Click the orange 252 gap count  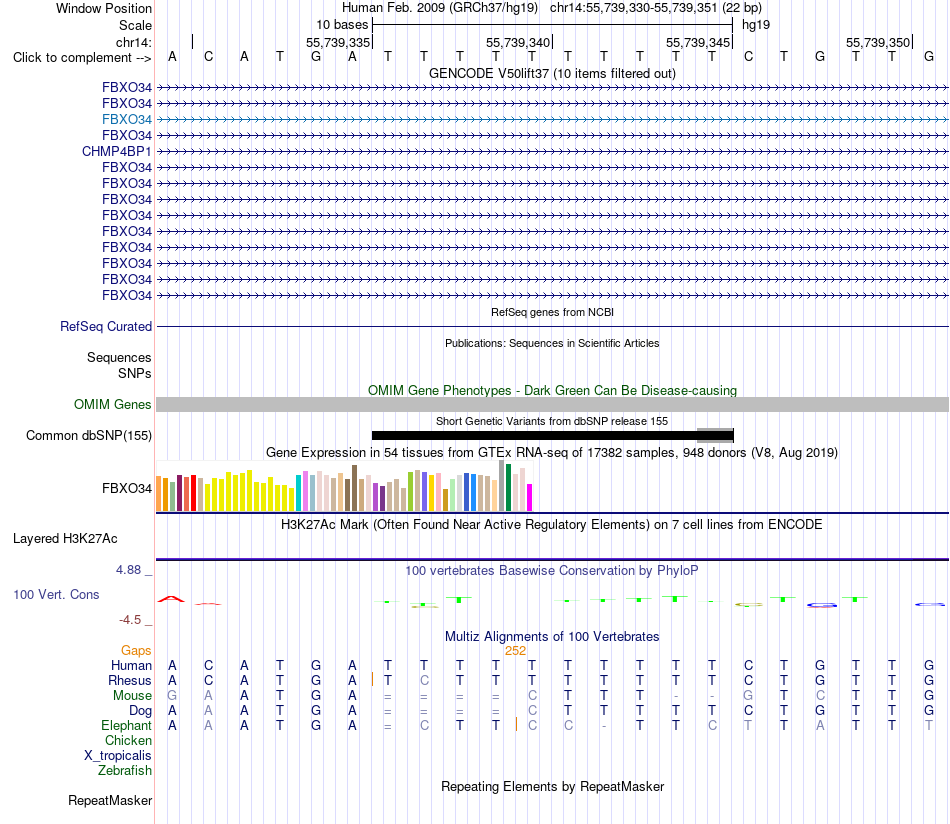click(x=515, y=651)
